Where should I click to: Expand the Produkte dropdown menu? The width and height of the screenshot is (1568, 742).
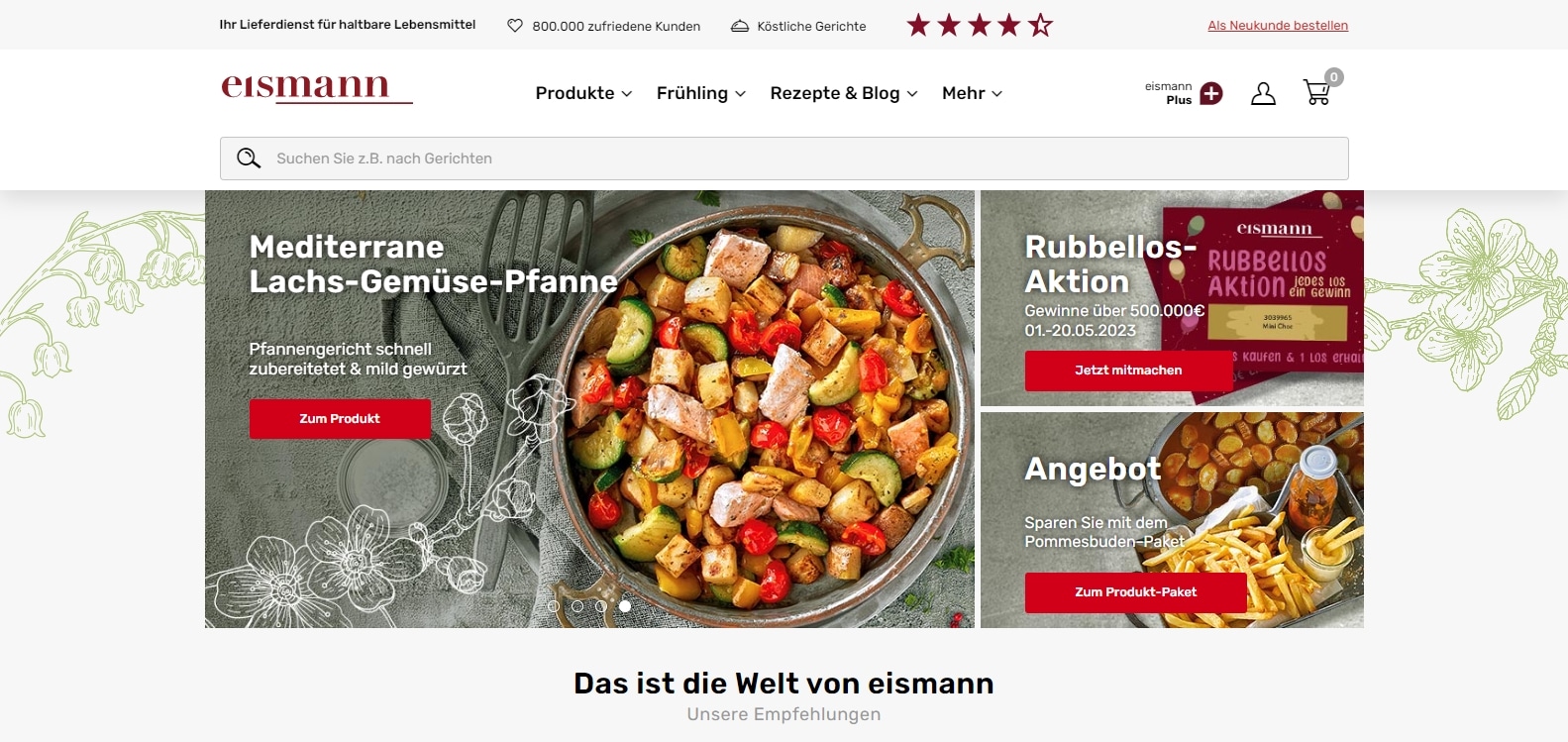click(x=583, y=93)
